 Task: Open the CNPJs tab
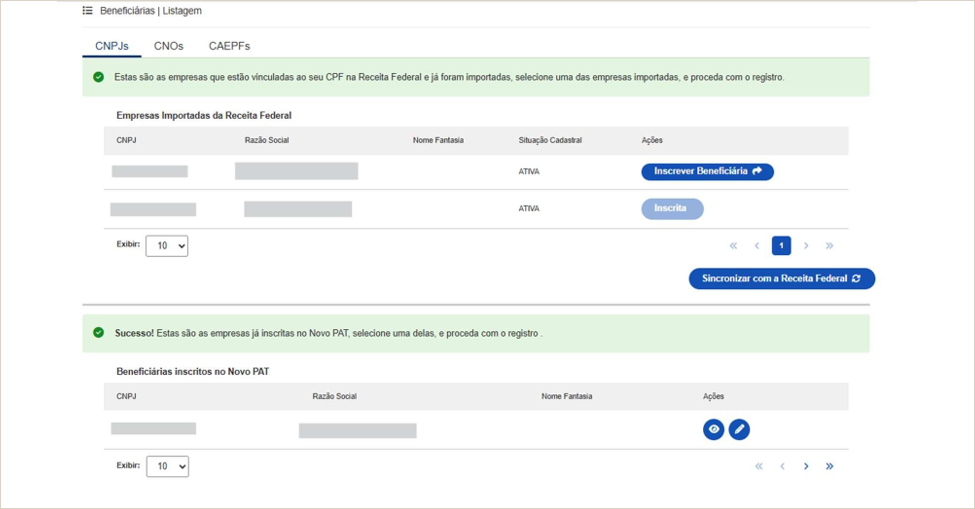(112, 46)
